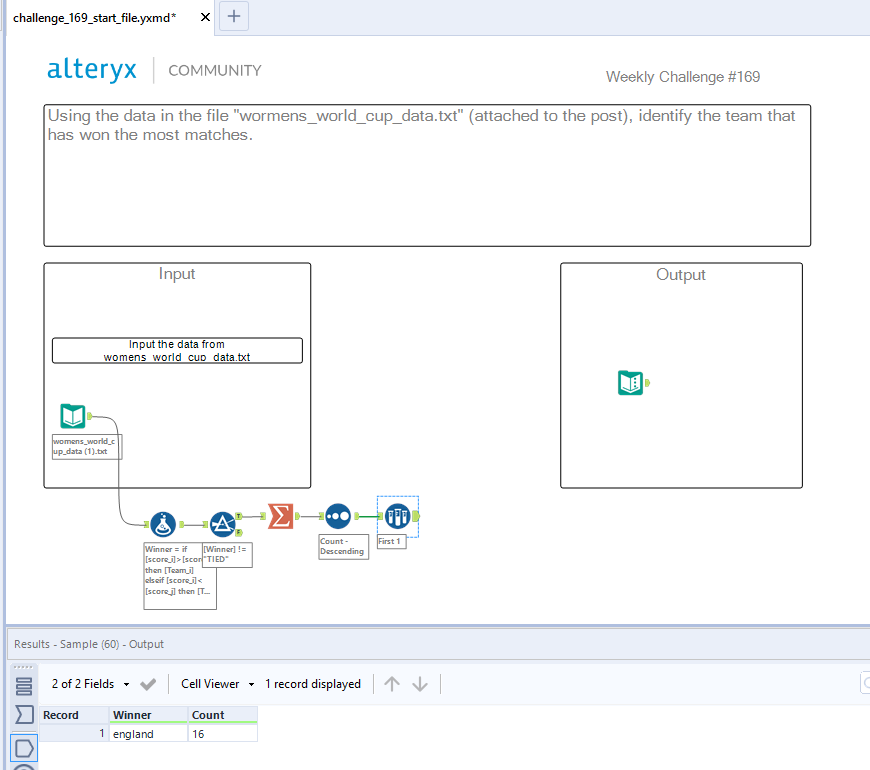Click the checkmark apply icon in results toolbar
The image size is (870, 770).
click(148, 684)
